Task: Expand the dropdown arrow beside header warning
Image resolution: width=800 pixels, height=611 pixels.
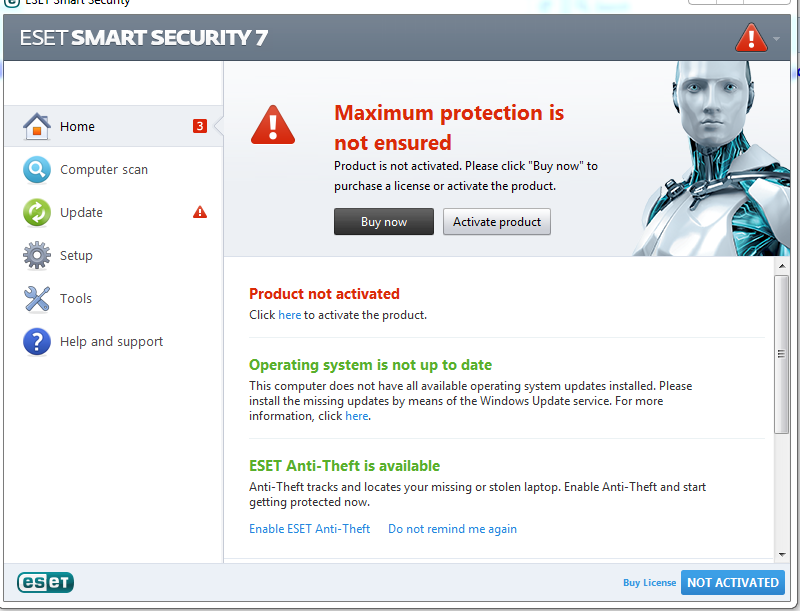Action: pos(777,39)
